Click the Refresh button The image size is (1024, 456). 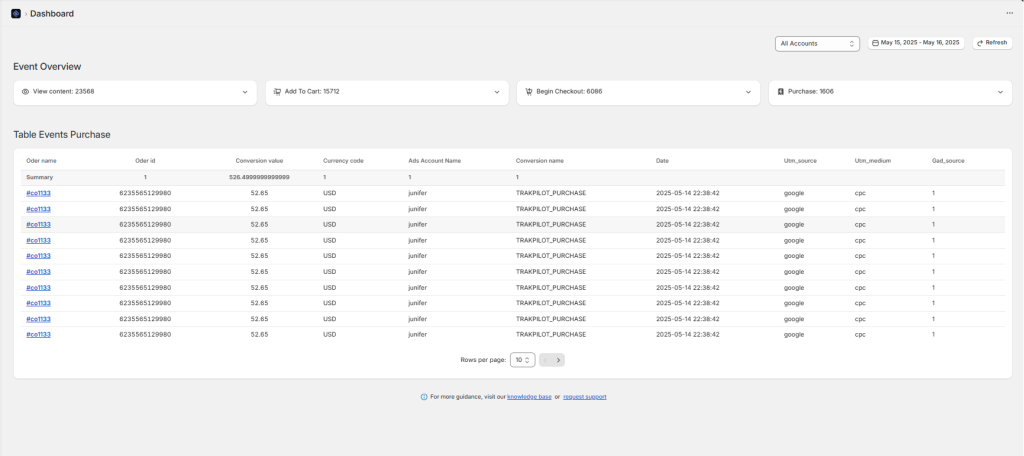pyautogui.click(x=993, y=42)
